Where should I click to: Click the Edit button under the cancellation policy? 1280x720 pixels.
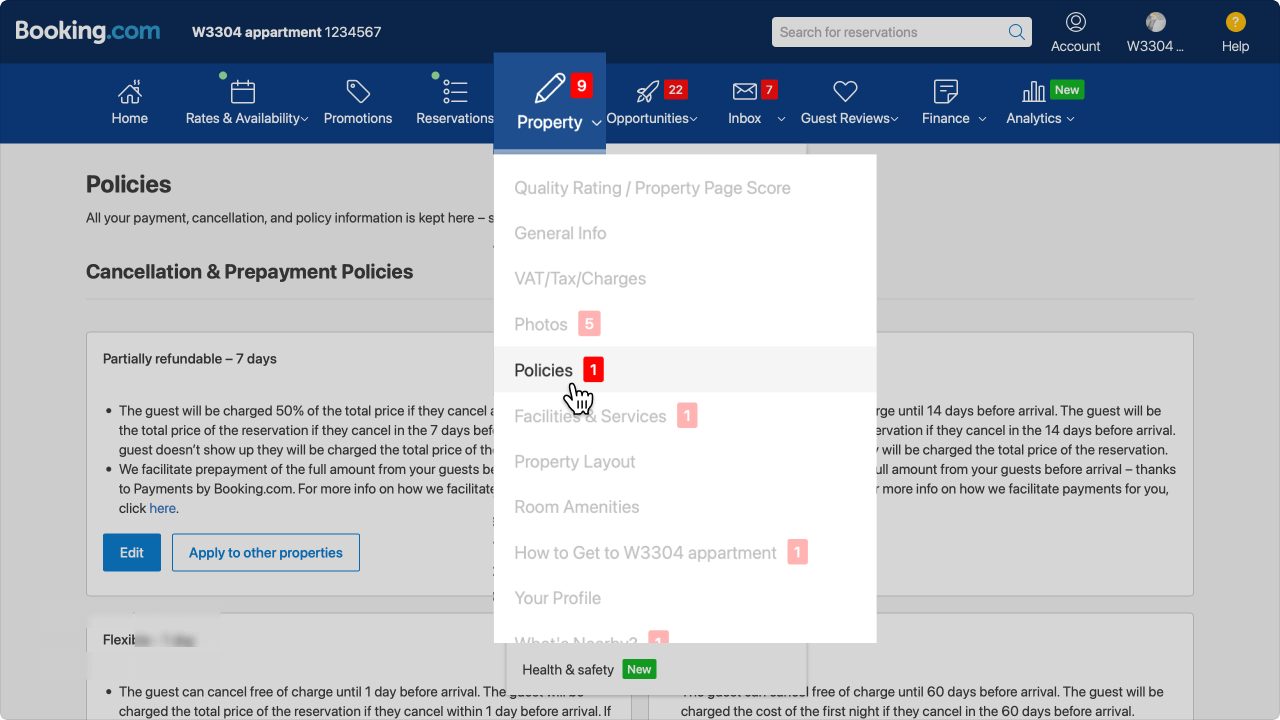[131, 552]
